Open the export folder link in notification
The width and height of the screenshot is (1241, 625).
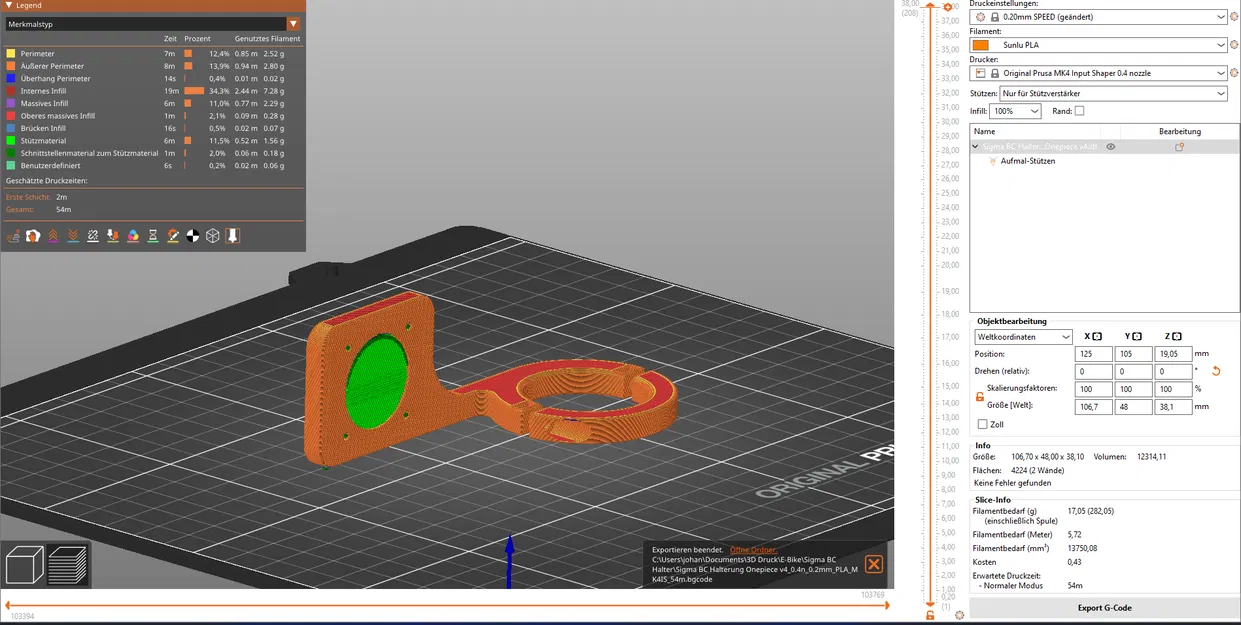753,549
